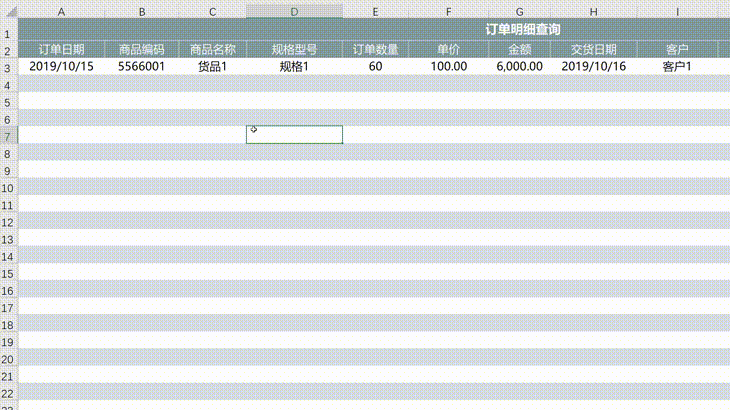Screen dimensions: 730x410
Task: Select the 规格型号 header cell
Action: (294, 49)
